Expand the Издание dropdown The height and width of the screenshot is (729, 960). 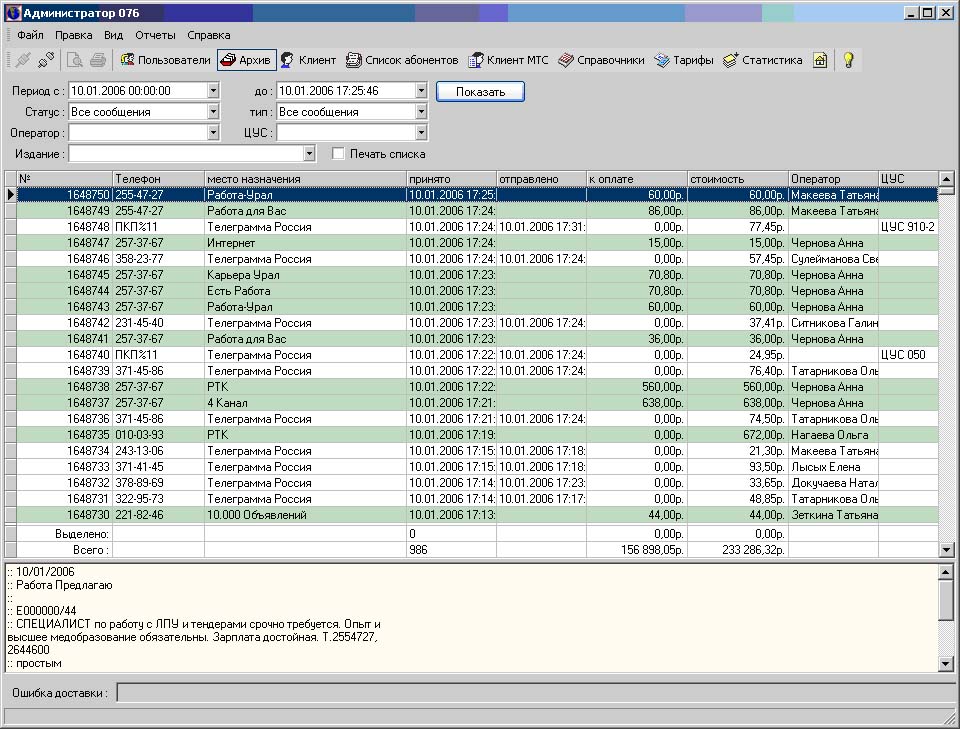point(309,154)
